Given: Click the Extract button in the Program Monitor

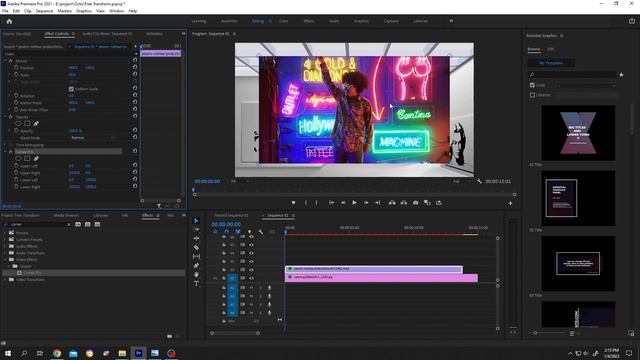Looking at the screenshot, I should (x=404, y=202).
